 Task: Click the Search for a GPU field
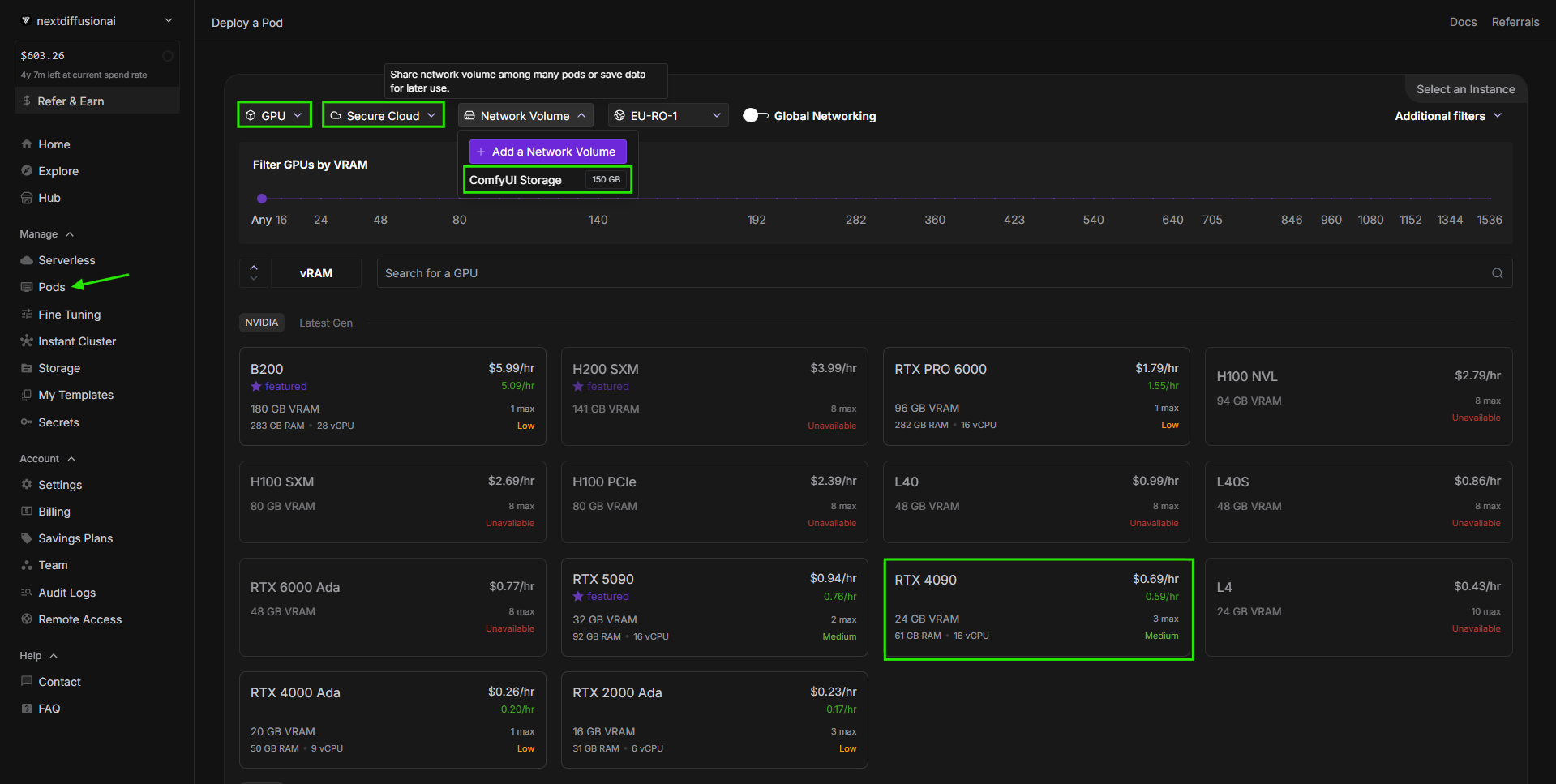click(945, 273)
